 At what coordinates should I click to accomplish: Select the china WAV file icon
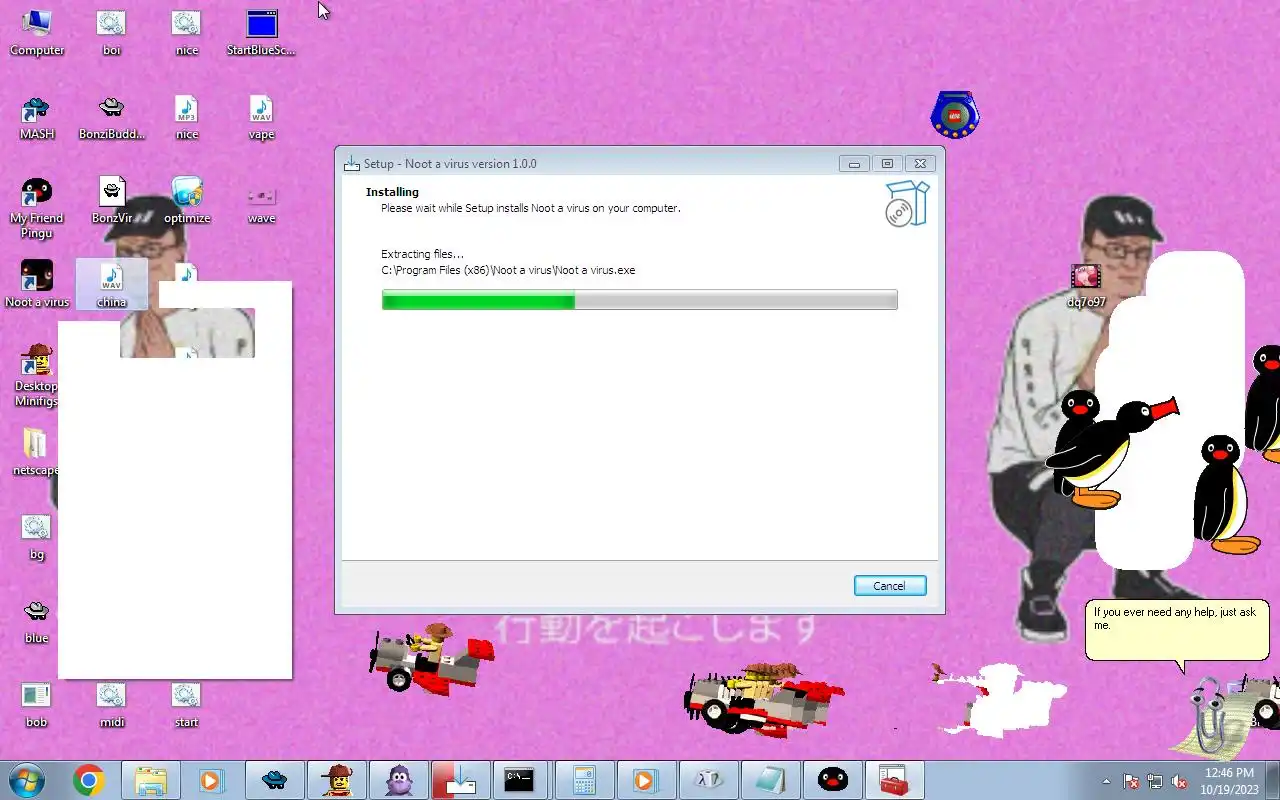point(111,285)
